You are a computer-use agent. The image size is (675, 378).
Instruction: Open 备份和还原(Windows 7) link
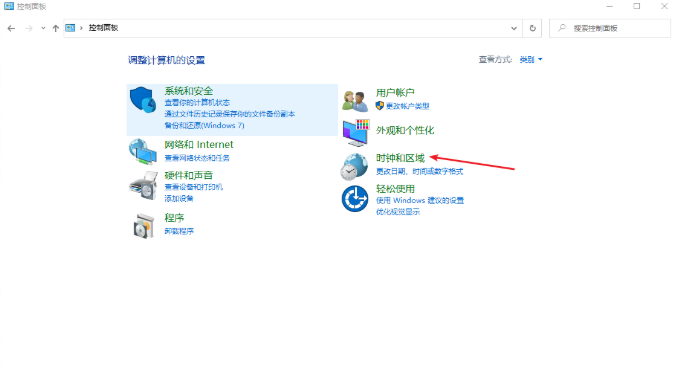(x=204, y=125)
